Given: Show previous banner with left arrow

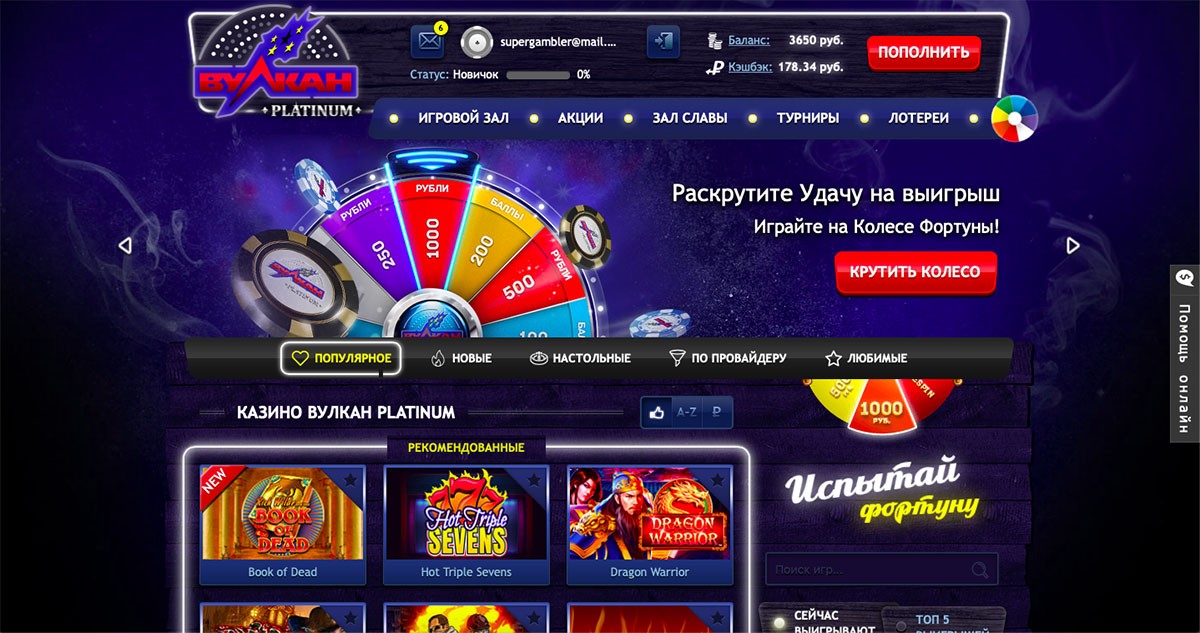Looking at the screenshot, I should point(125,245).
